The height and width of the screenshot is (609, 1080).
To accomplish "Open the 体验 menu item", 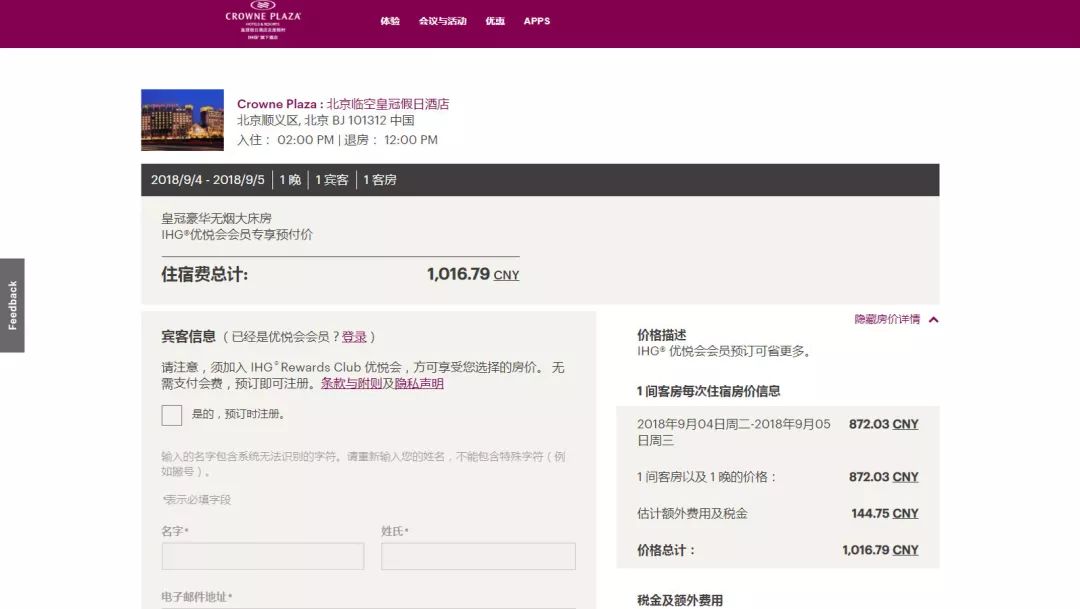I will click(389, 21).
